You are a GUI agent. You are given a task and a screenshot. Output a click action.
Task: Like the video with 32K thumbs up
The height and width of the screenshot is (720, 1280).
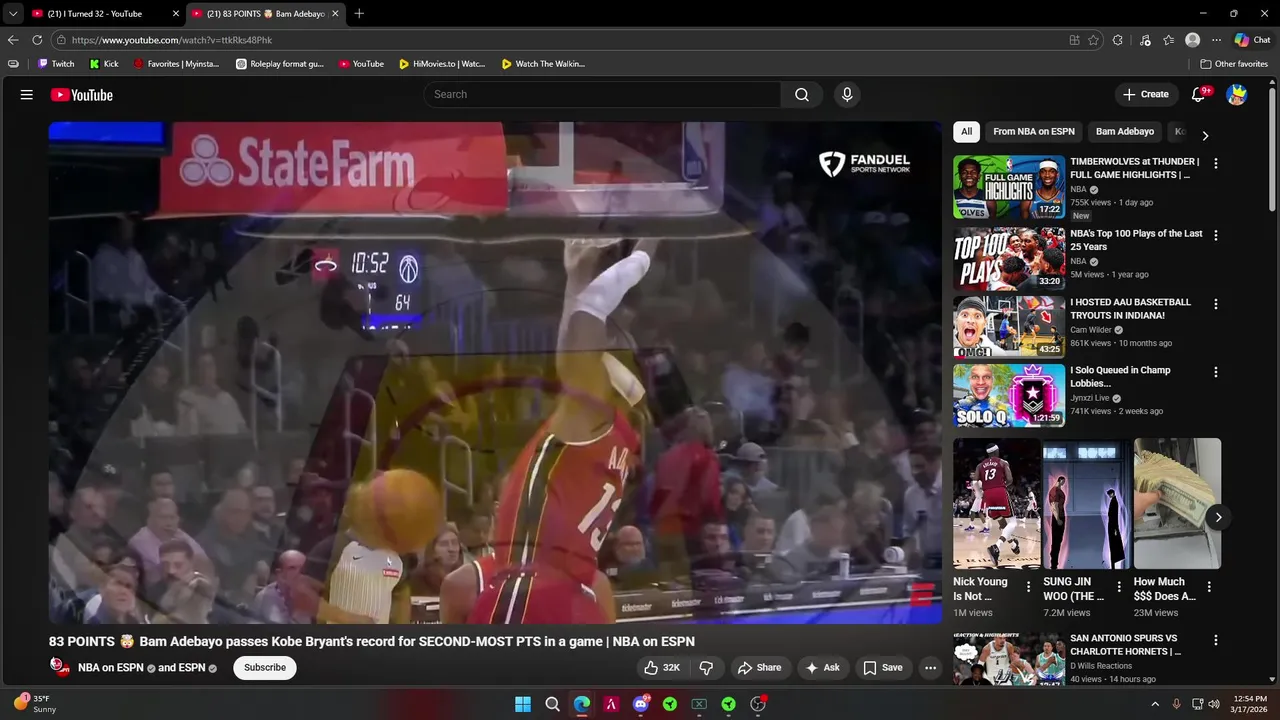(661, 667)
